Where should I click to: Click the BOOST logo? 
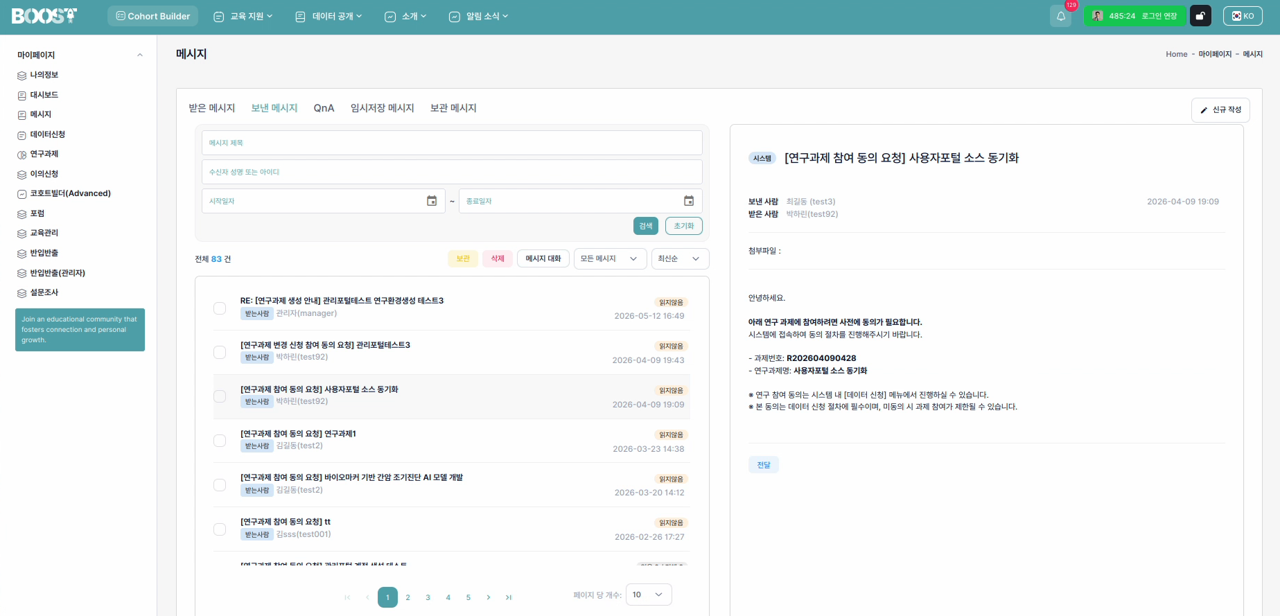point(44,16)
